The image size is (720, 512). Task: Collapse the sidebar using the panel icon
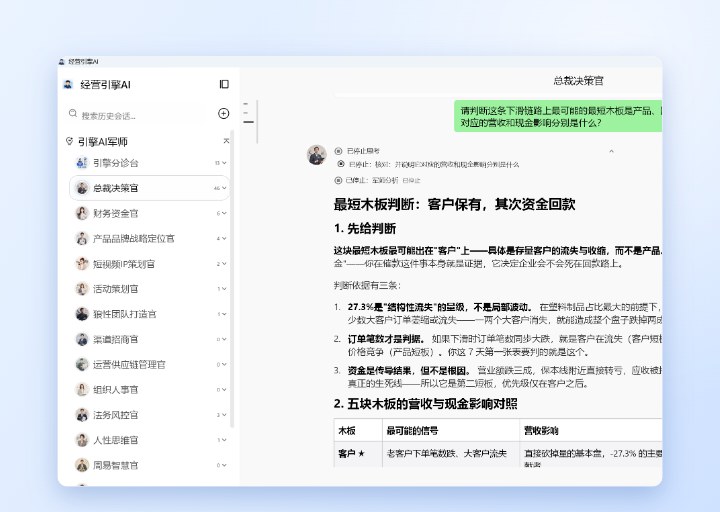[224, 84]
